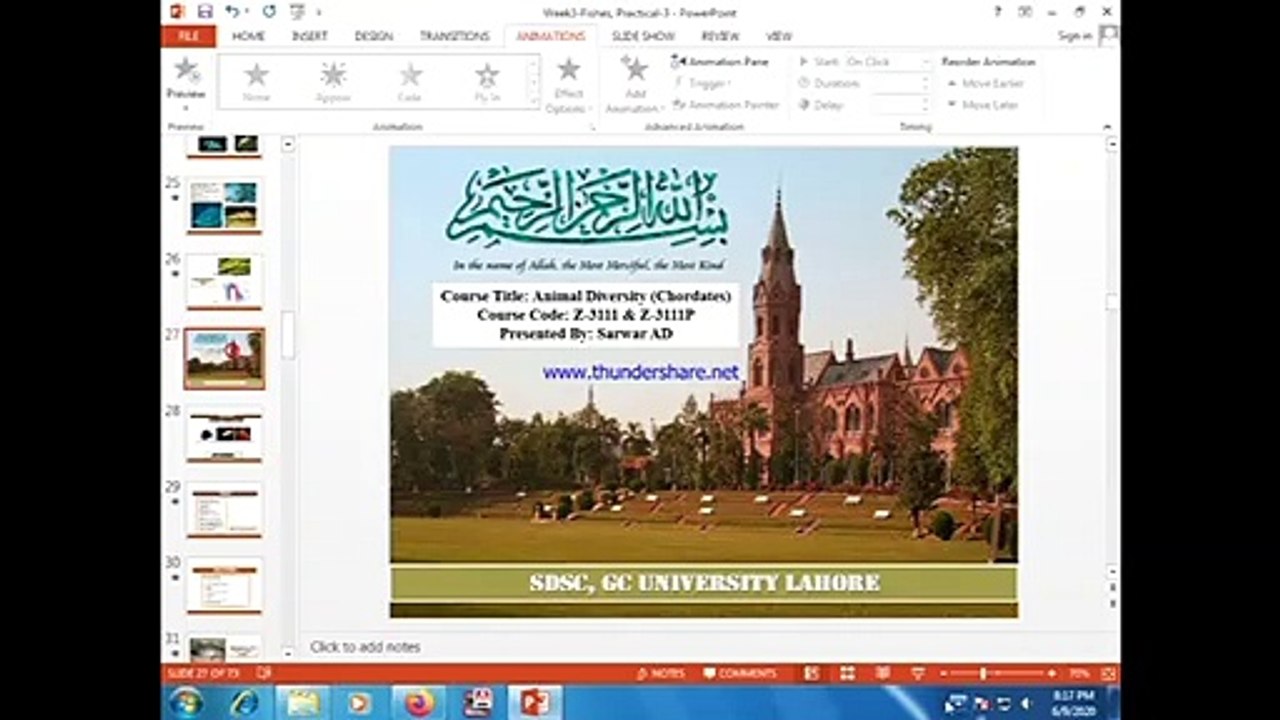Viewport: 1280px width, 720px height.
Task: Switch to Slide Sorter view
Action: pos(847,673)
